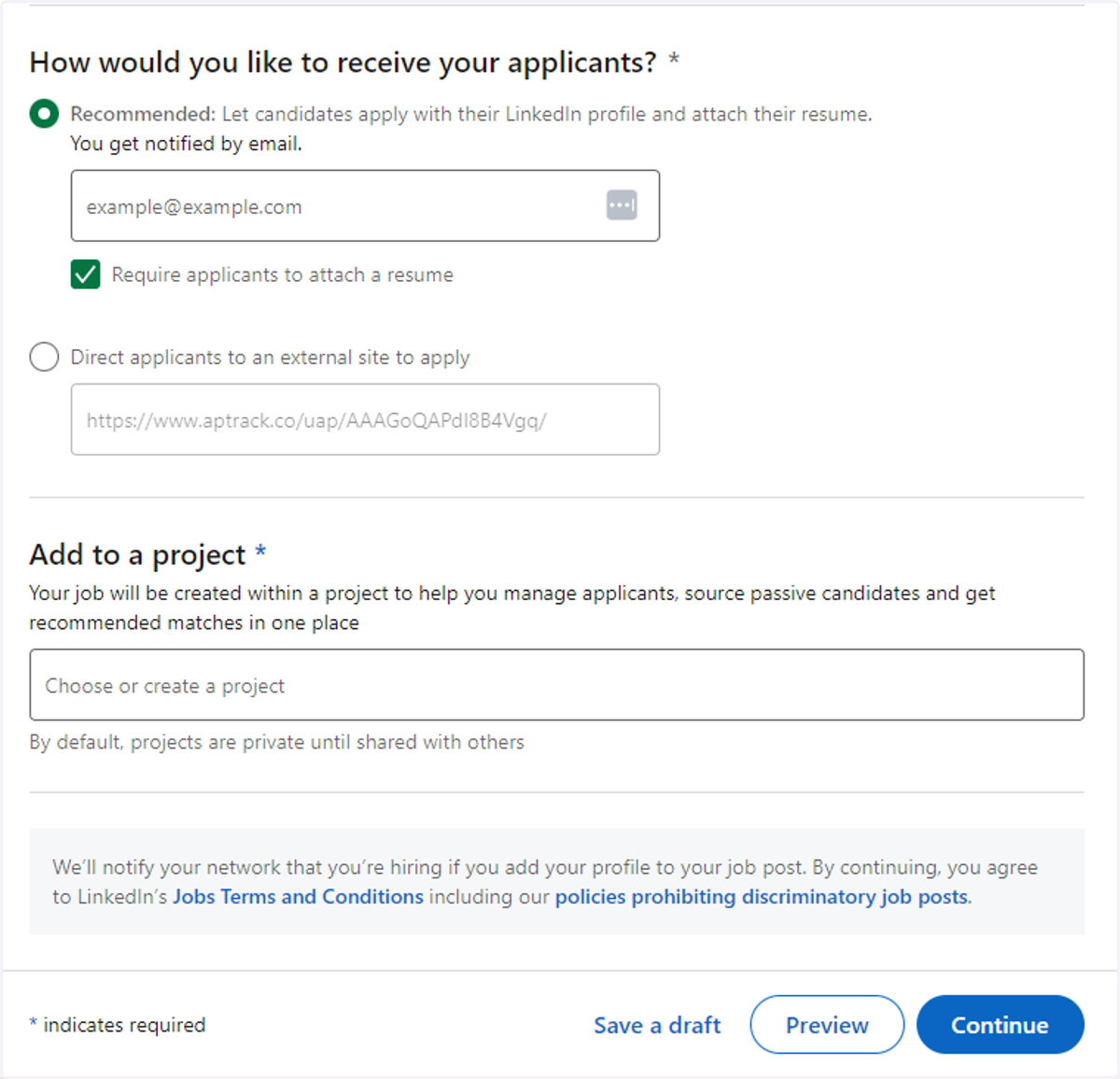Open the Jobs Terms and Conditions link

pyautogui.click(x=298, y=896)
